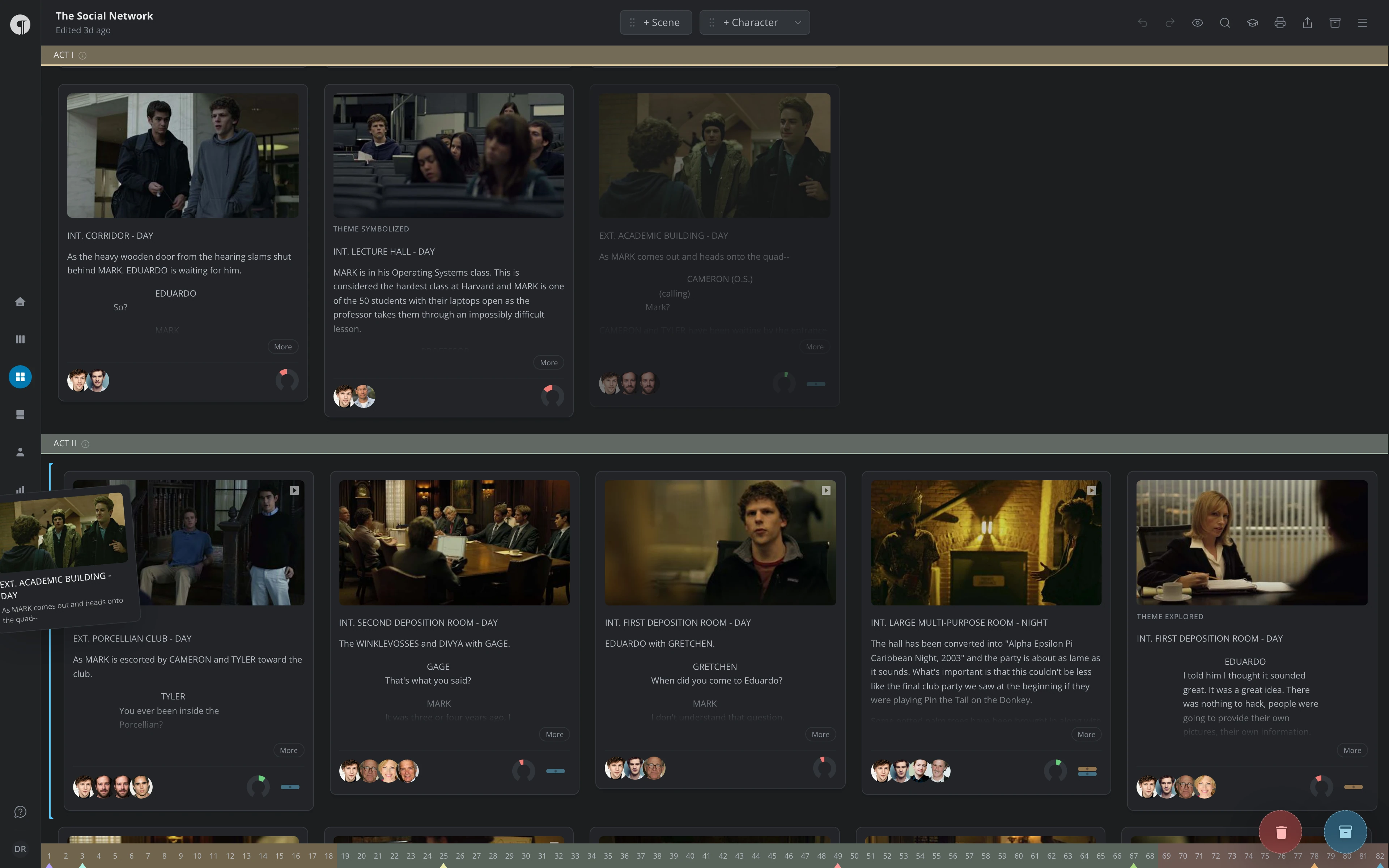The image size is (1389, 868).
Task: Open the script page sidebar icon
Action: (20, 414)
